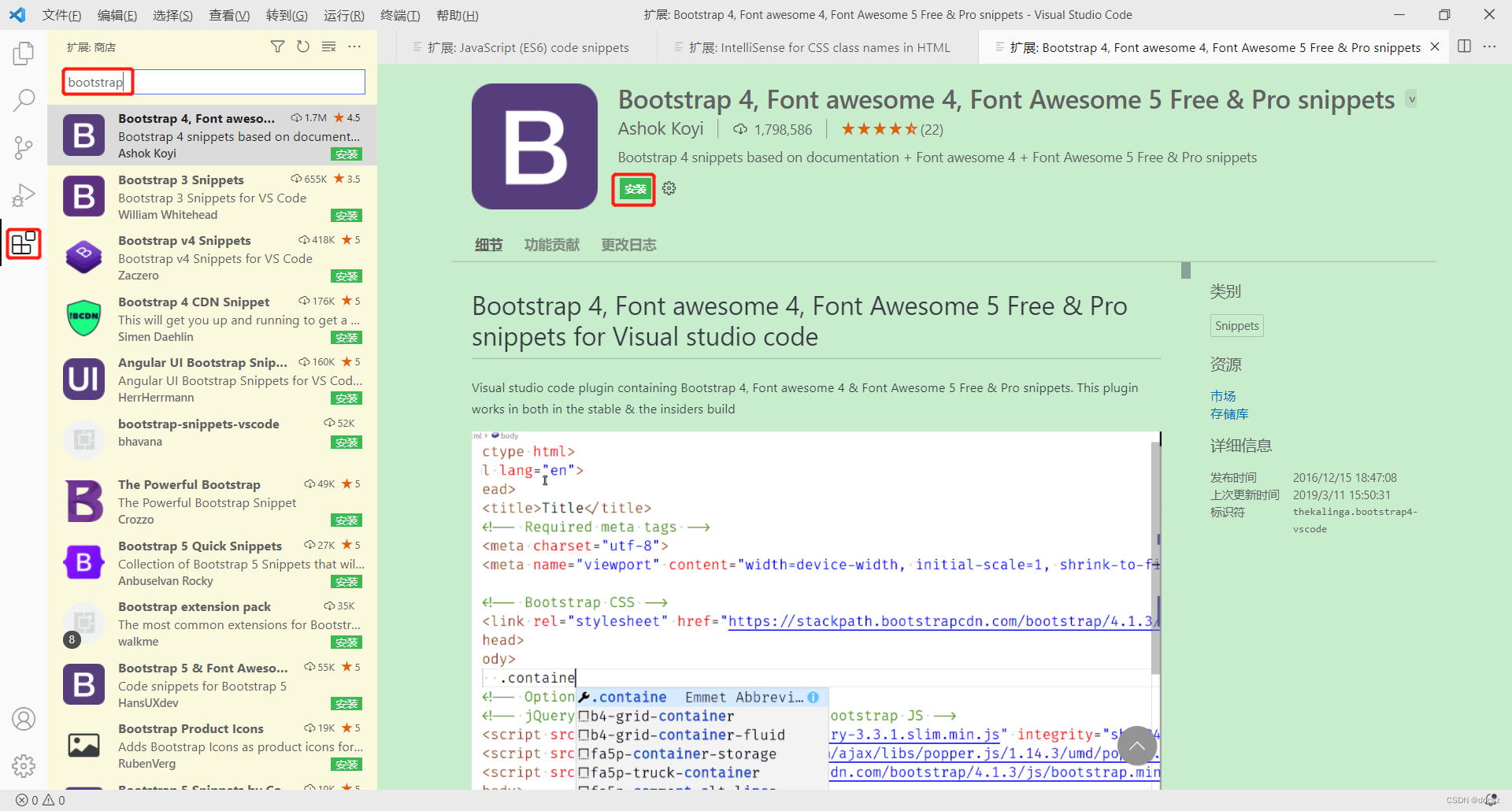Open the 编辑(E) menu
The image size is (1512, 811).
[x=117, y=15]
